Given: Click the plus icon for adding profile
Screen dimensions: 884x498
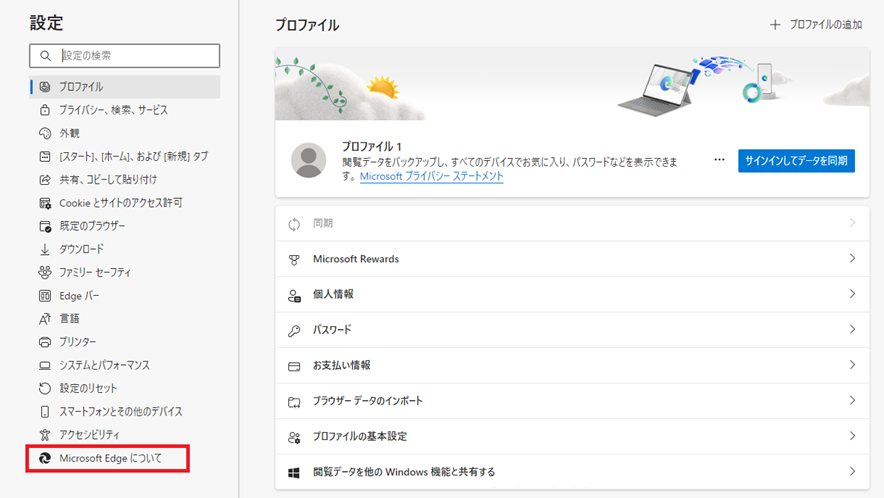Looking at the screenshot, I should 775,25.
